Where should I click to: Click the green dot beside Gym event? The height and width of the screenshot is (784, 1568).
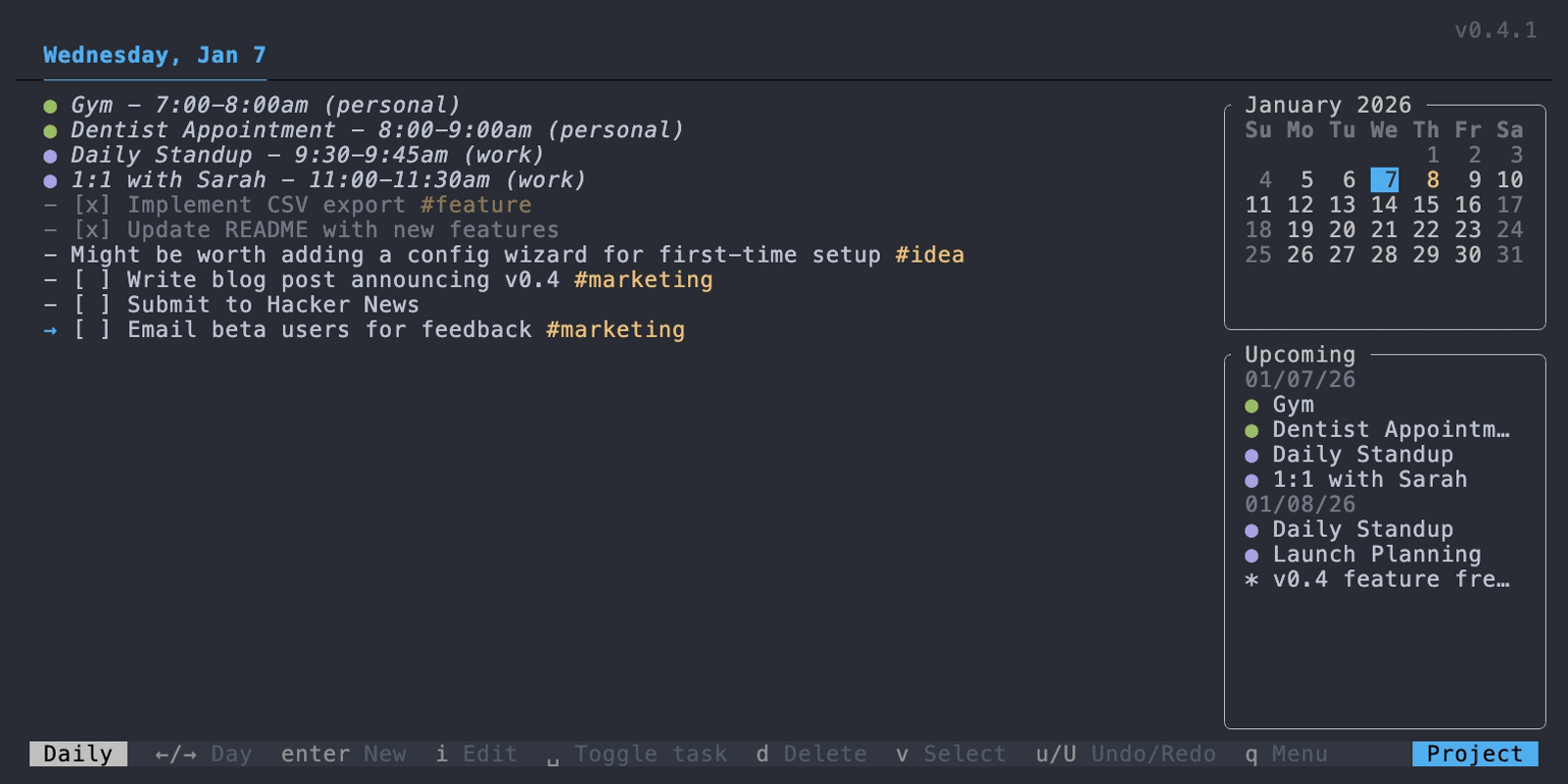51,105
